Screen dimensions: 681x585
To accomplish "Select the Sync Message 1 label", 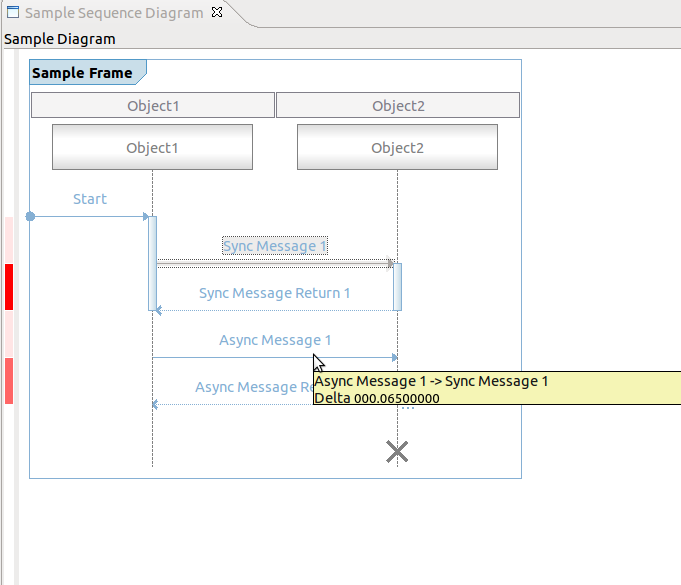I will [x=274, y=246].
